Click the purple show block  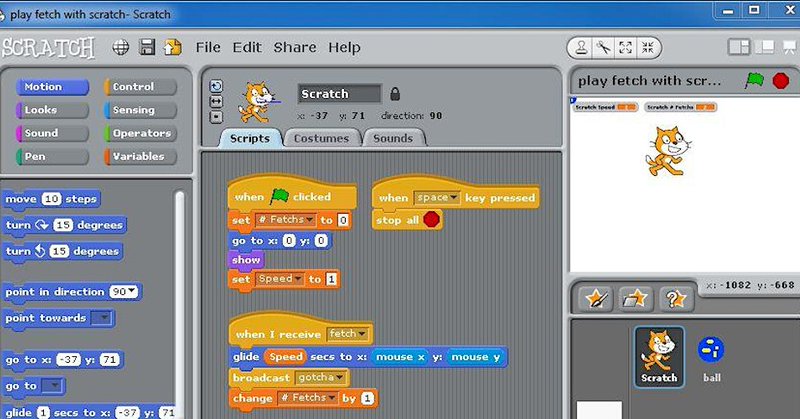click(246, 260)
